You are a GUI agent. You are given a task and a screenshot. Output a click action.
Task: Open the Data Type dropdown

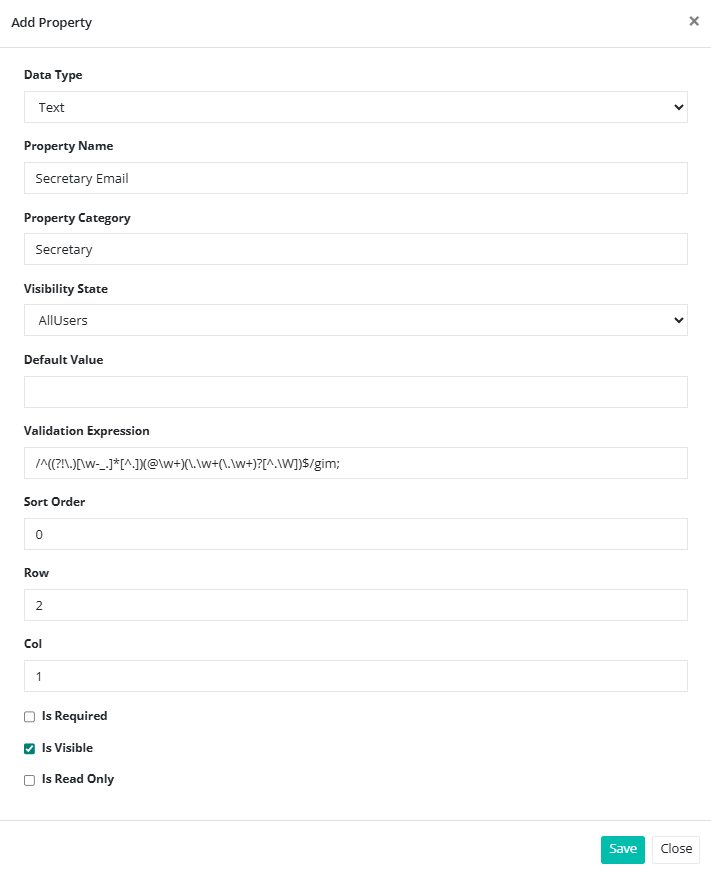point(355,107)
